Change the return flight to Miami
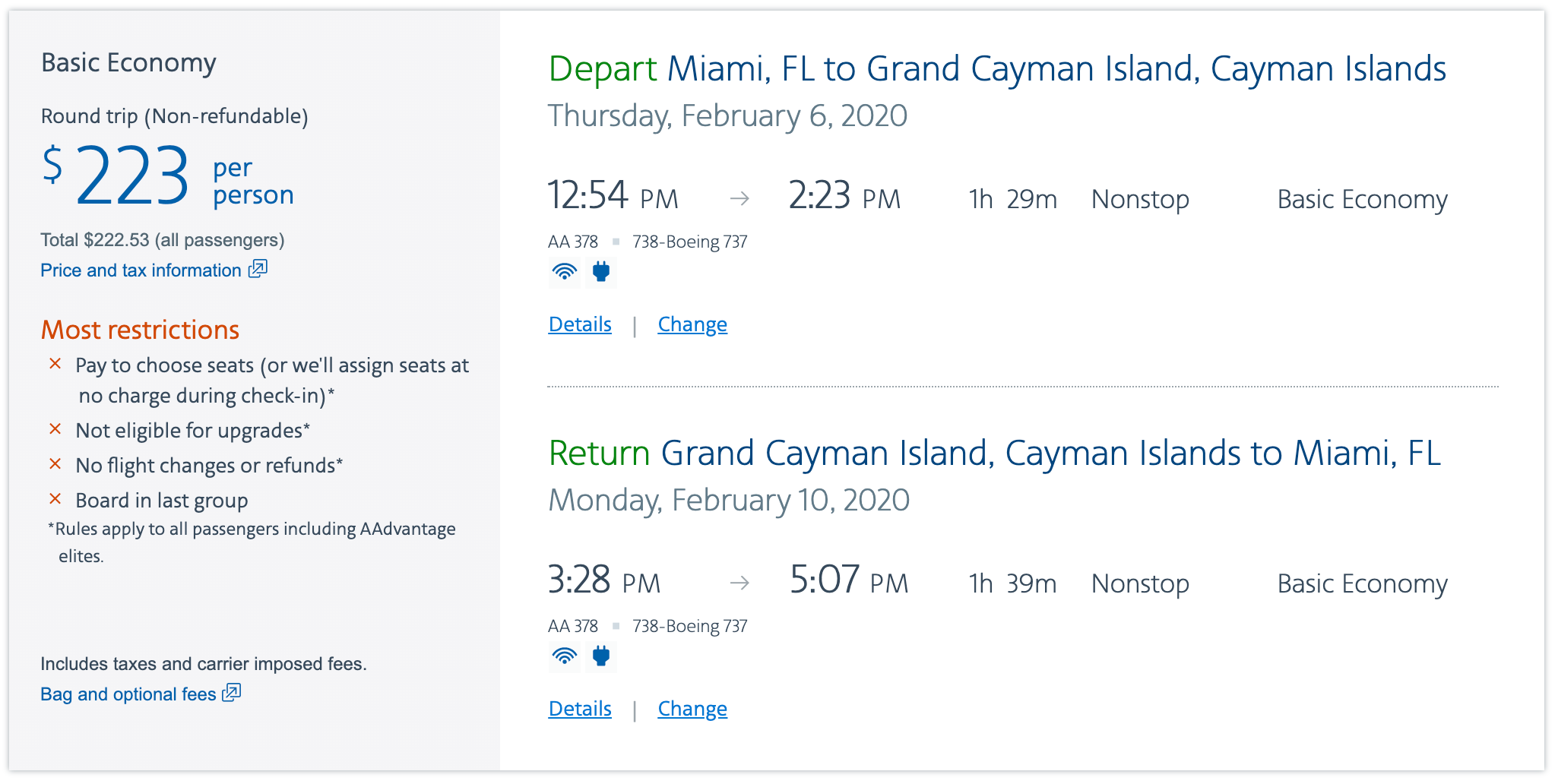1558x784 pixels. point(692,709)
